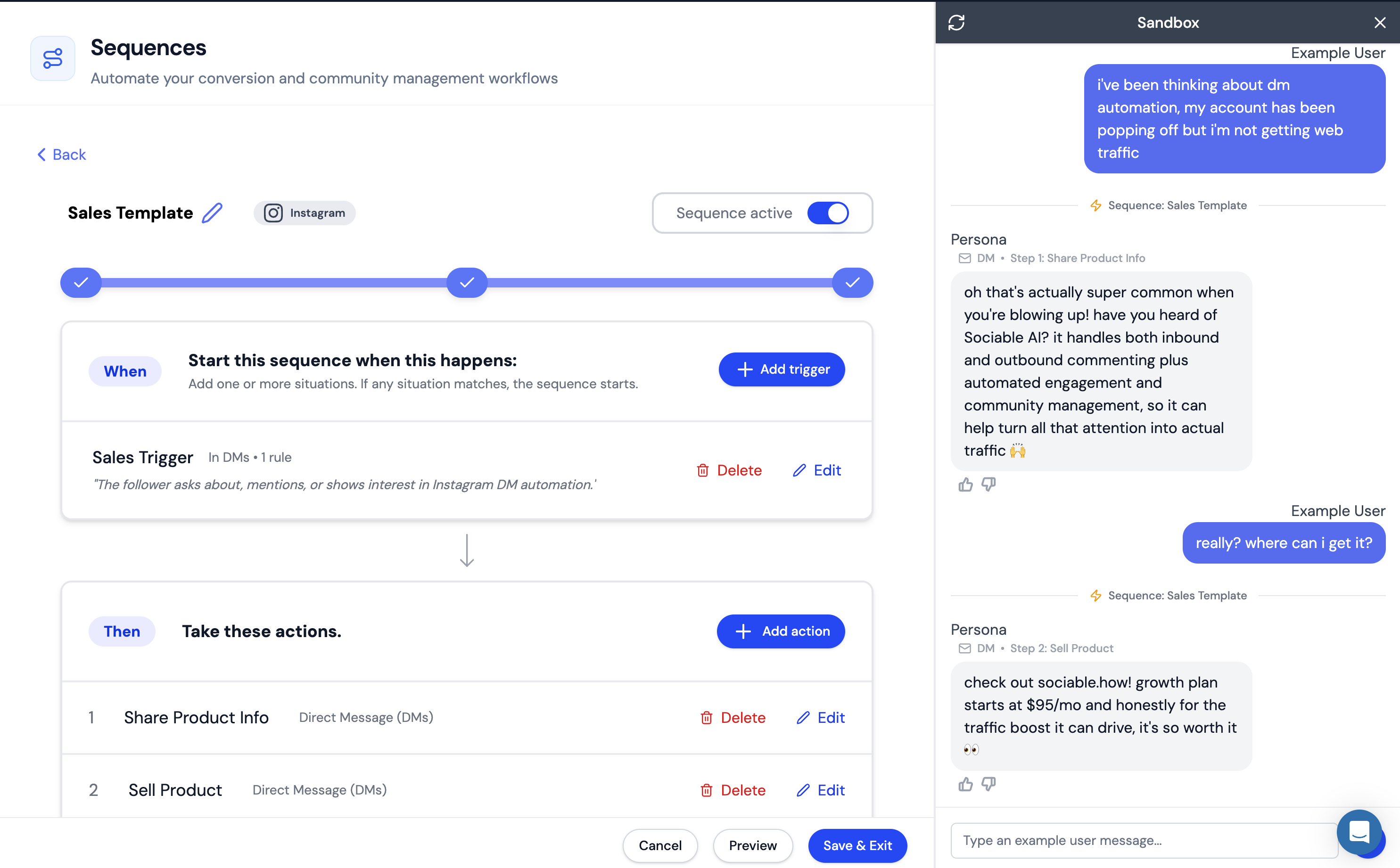Open the sequence Preview

[752, 845]
